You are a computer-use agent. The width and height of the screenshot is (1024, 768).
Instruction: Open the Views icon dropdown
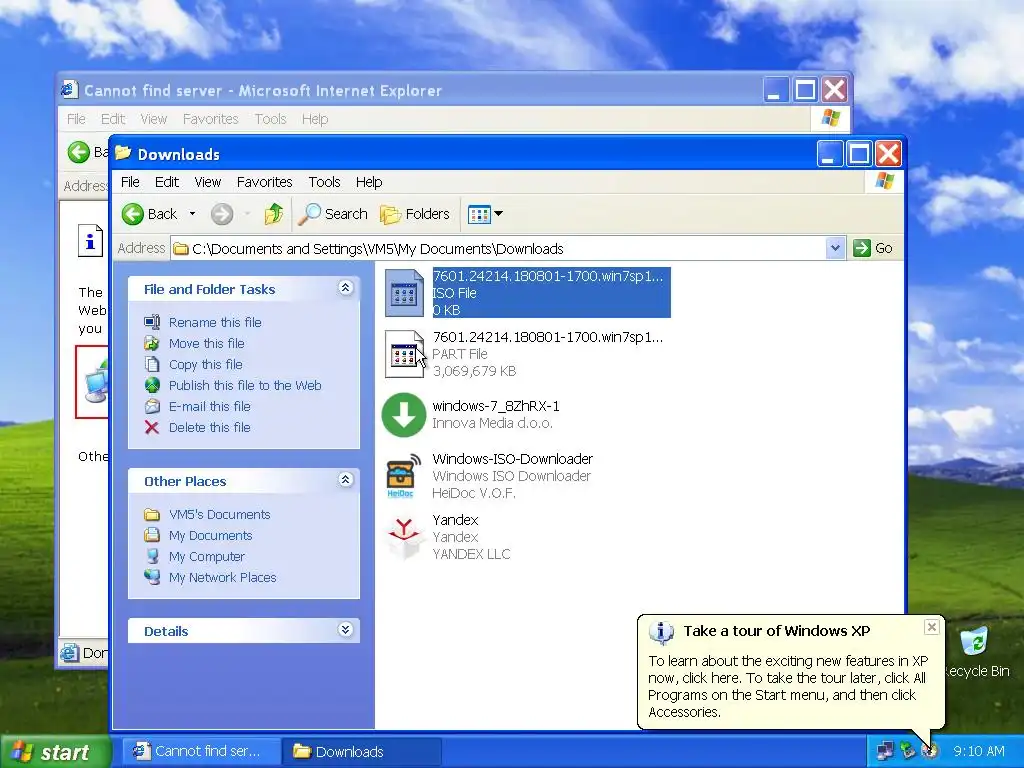click(485, 214)
